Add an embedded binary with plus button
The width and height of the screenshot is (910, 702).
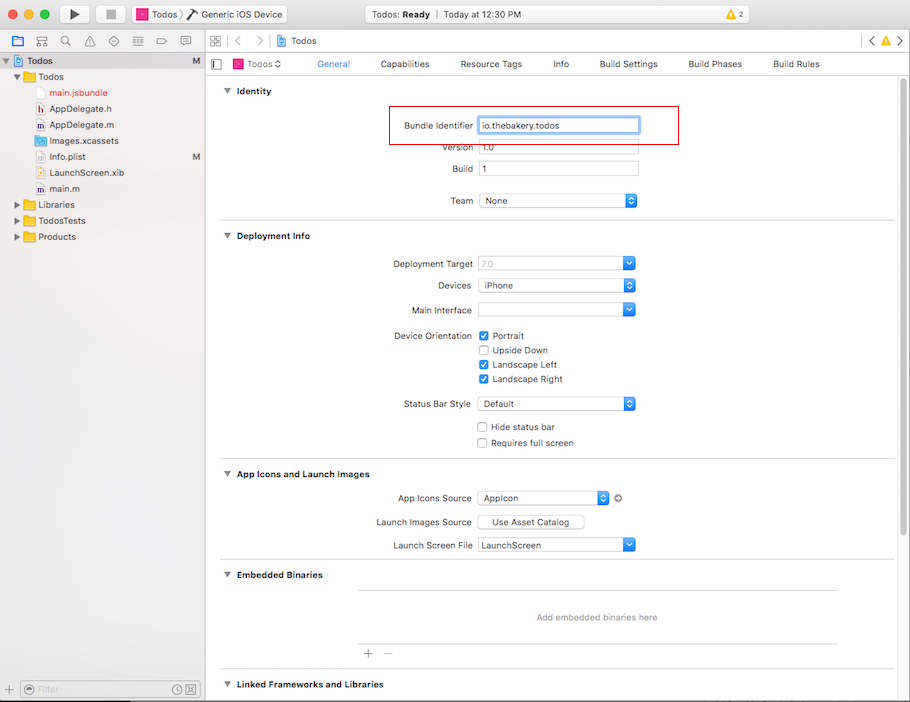[x=368, y=654]
